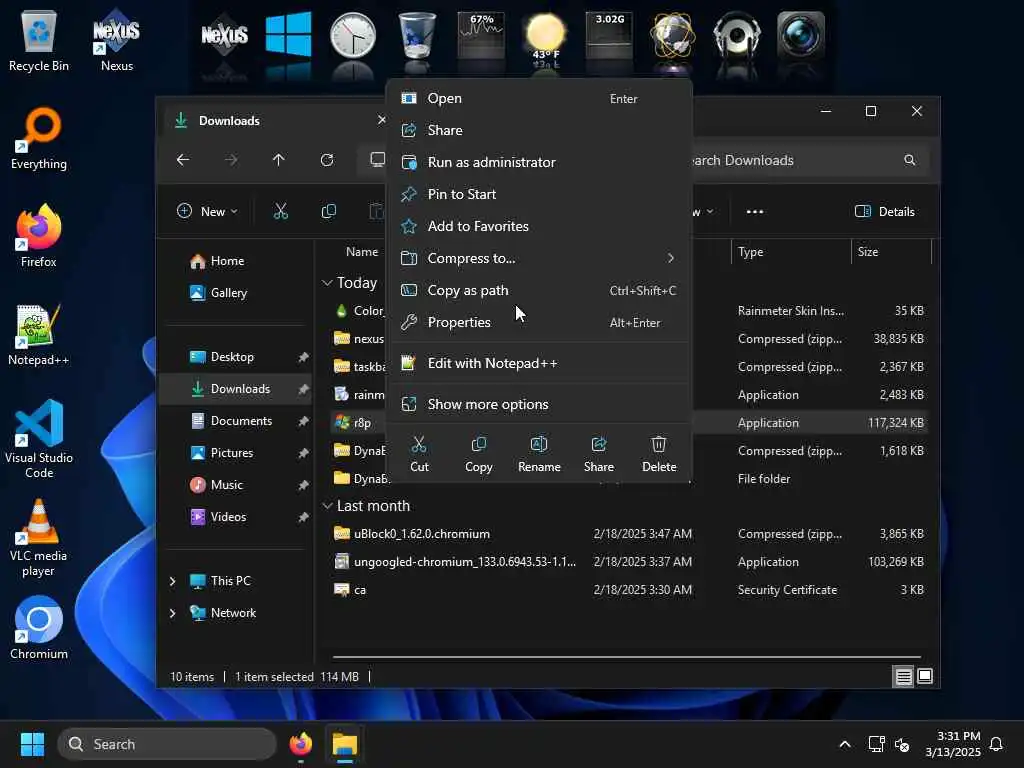The image size is (1024, 768).
Task: Click Show more options
Action: pos(539,404)
